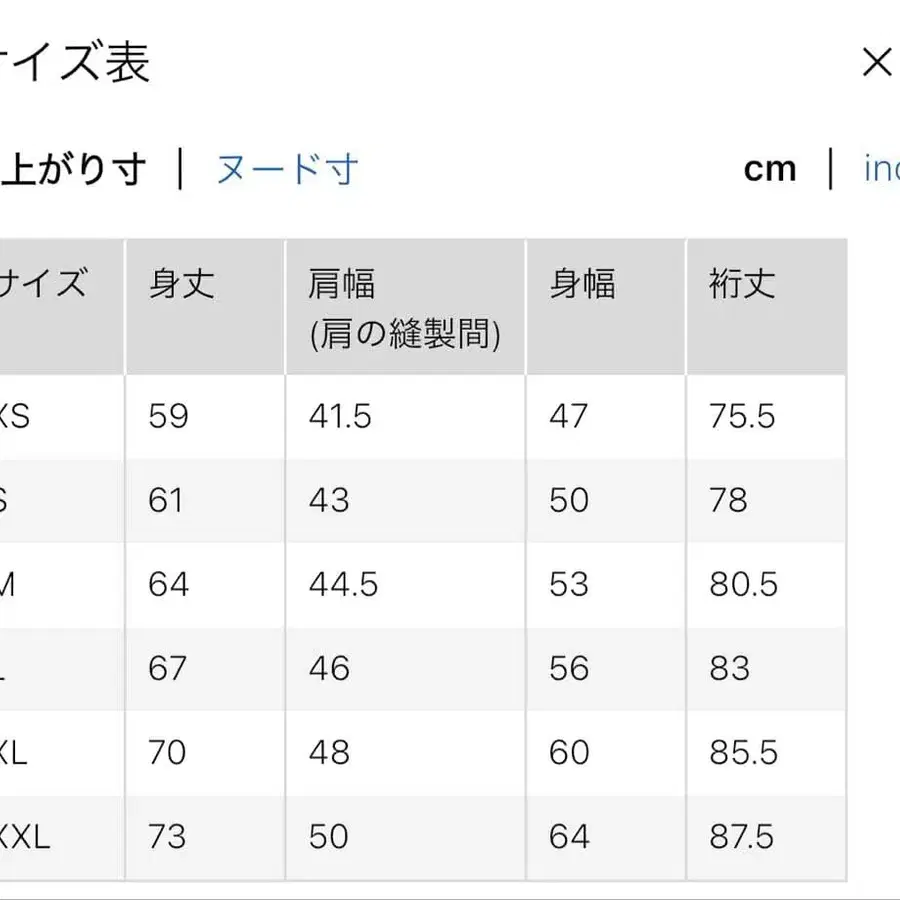Switch to 上がり寸 measurement mode
This screenshot has height=900, width=900.
(73, 169)
